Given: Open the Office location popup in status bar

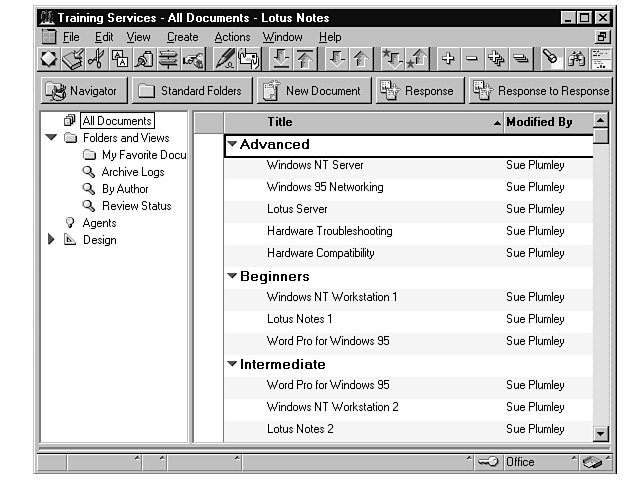Looking at the screenshot, I should tap(540, 462).
